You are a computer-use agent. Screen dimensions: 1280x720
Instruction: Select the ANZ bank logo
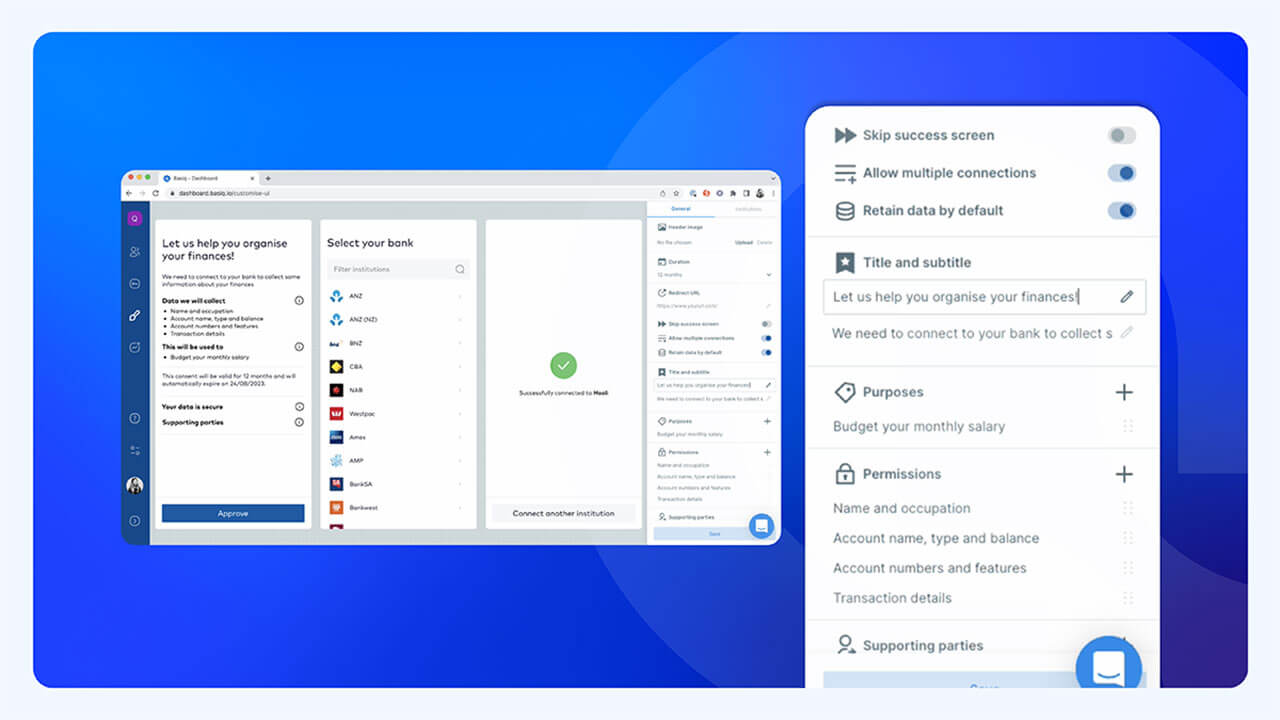[334, 296]
